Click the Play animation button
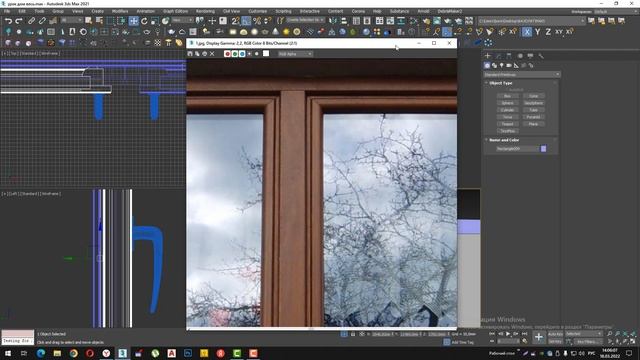Viewport: 640px width, 360px height. tap(508, 334)
